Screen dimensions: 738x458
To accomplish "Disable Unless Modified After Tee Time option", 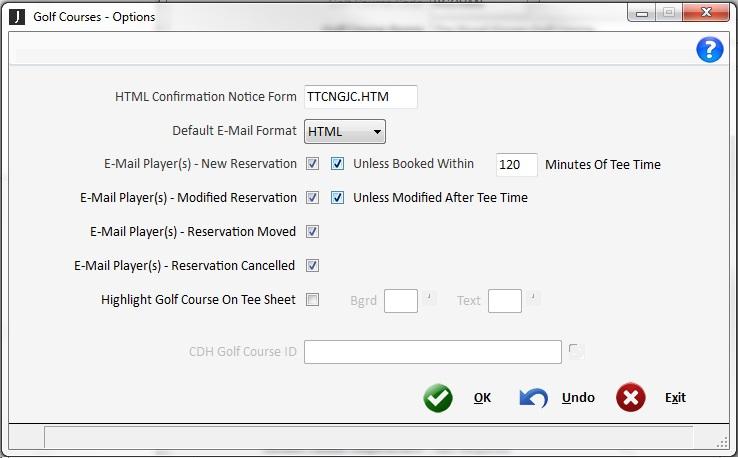I will pos(338,198).
